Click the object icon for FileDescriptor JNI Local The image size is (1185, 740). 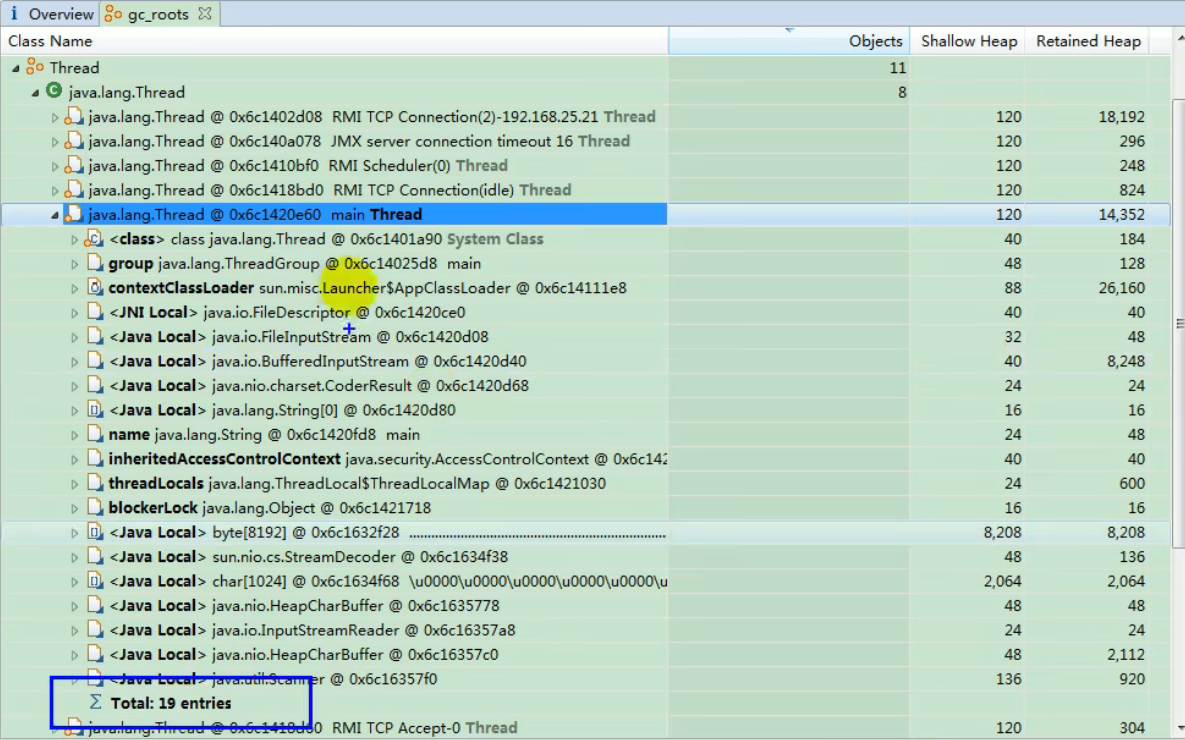[x=94, y=311]
